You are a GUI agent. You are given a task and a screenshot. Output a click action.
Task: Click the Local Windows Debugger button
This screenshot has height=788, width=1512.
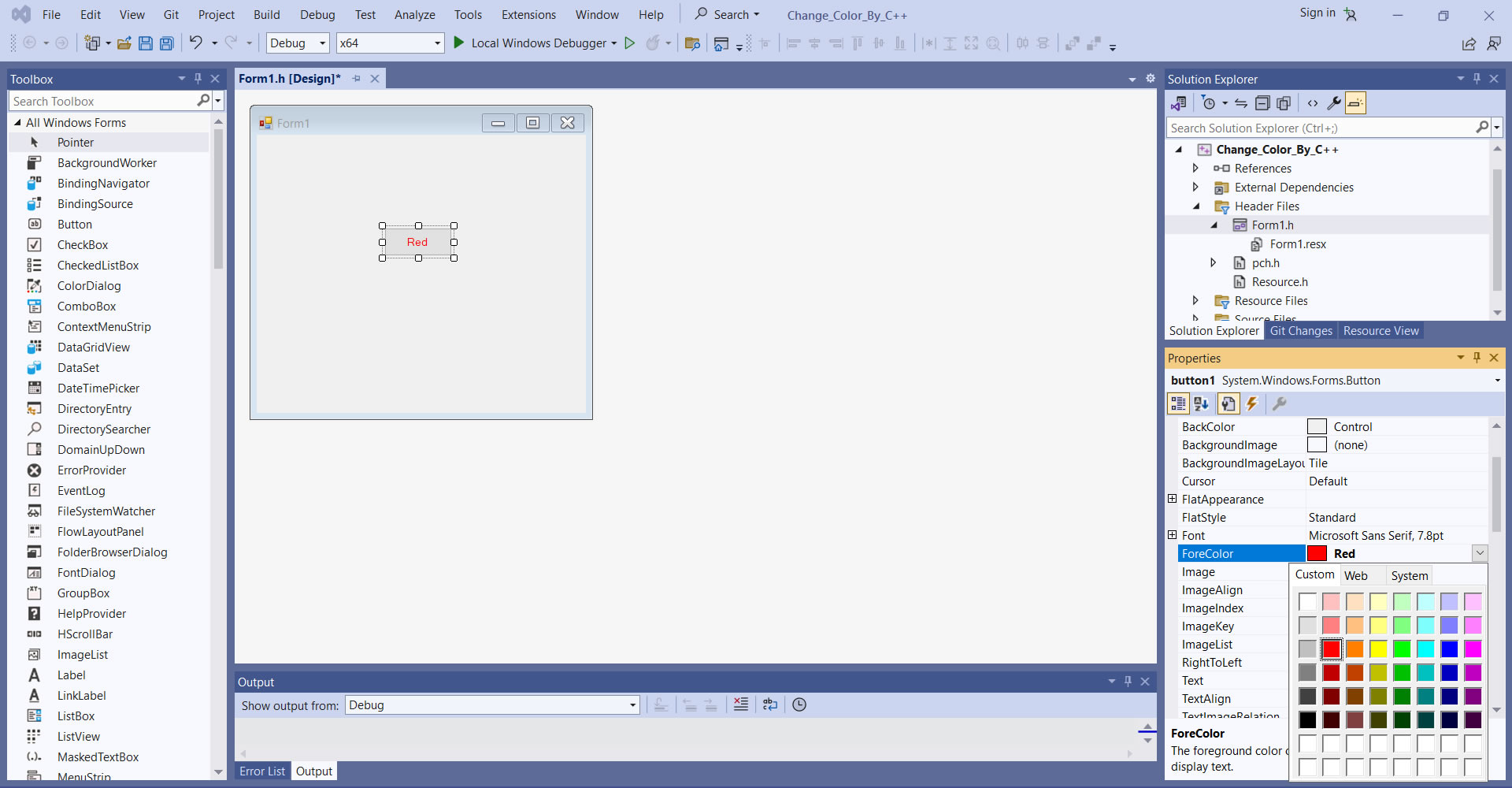(535, 43)
